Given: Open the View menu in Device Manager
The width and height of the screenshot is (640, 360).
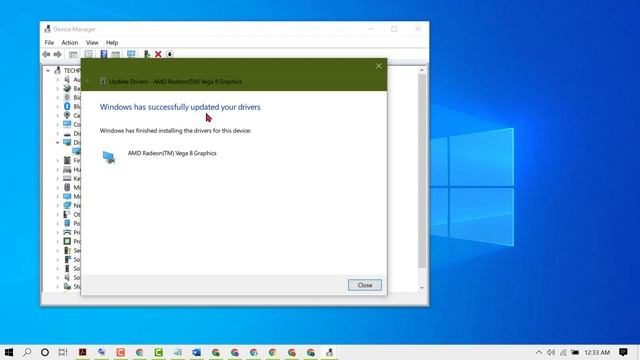Looking at the screenshot, I should pyautogui.click(x=92, y=42).
